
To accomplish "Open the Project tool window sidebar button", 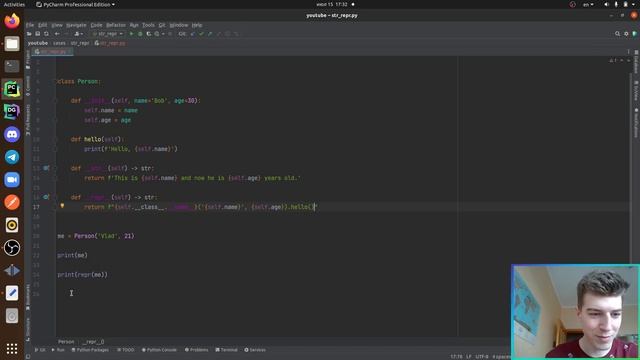I will click(28, 60).
